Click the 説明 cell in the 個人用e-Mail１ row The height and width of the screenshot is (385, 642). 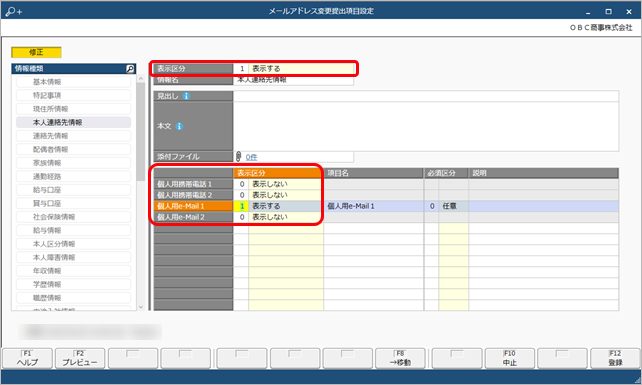[544, 206]
